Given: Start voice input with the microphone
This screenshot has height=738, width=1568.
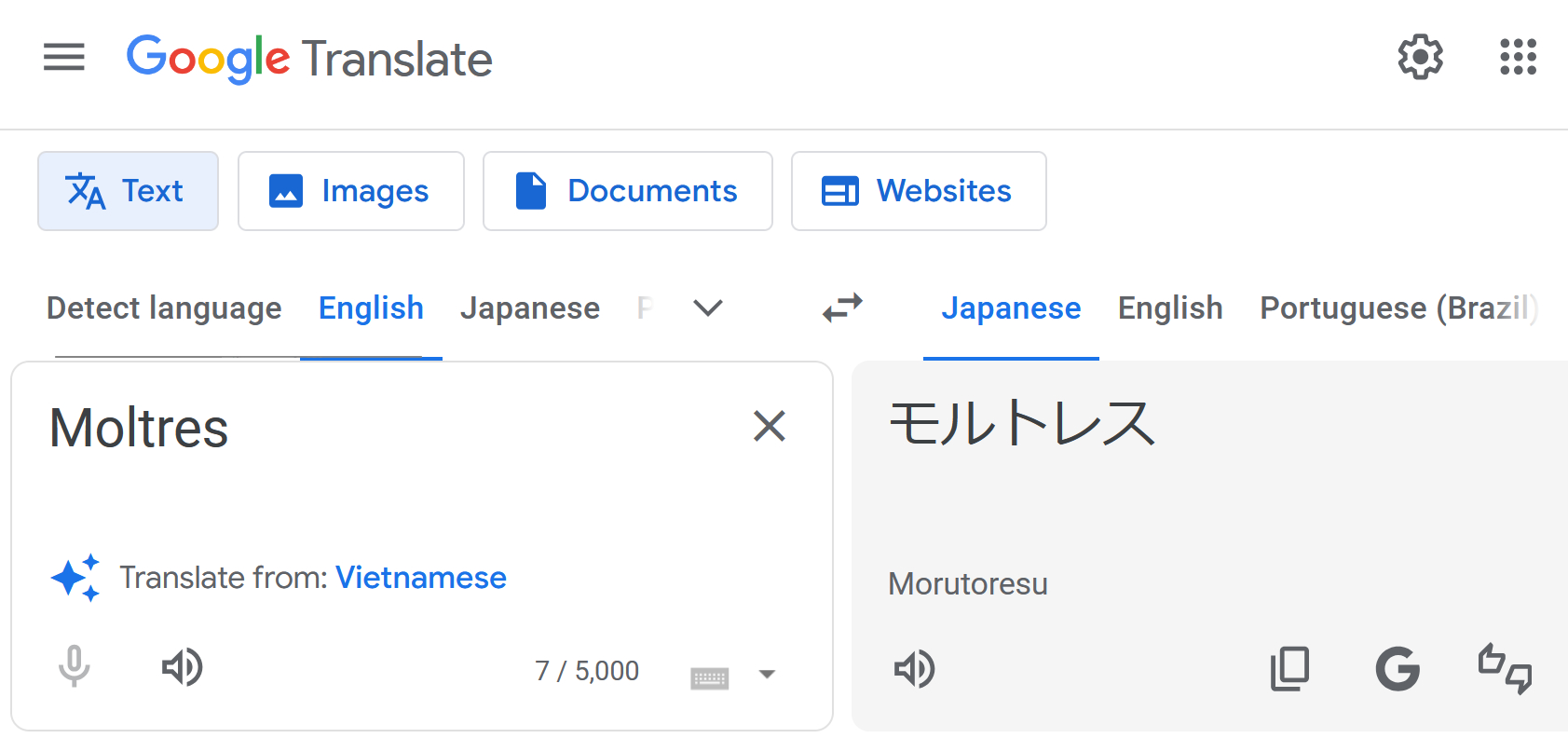Looking at the screenshot, I should click(x=75, y=667).
